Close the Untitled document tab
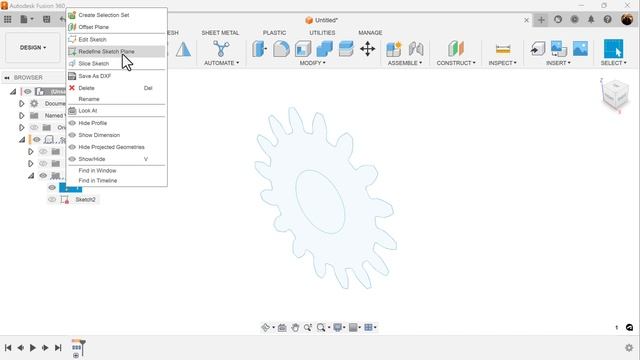The image size is (640, 360). (x=527, y=20)
